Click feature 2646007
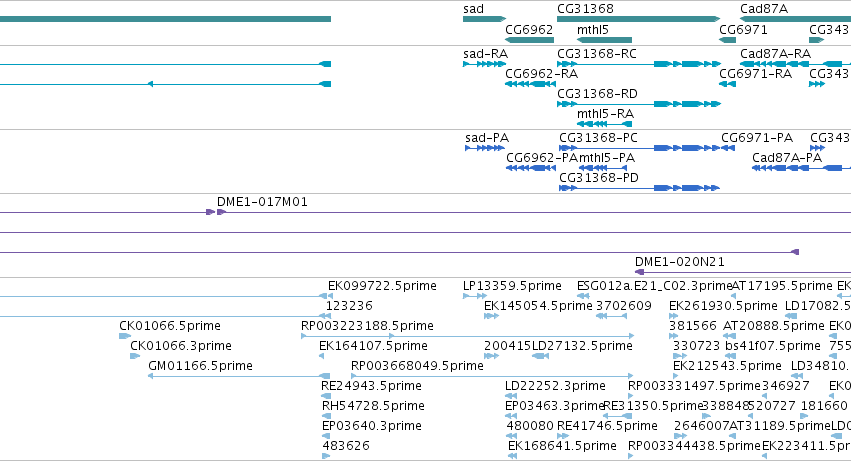Screen dimensions: 851x461 (701, 427)
